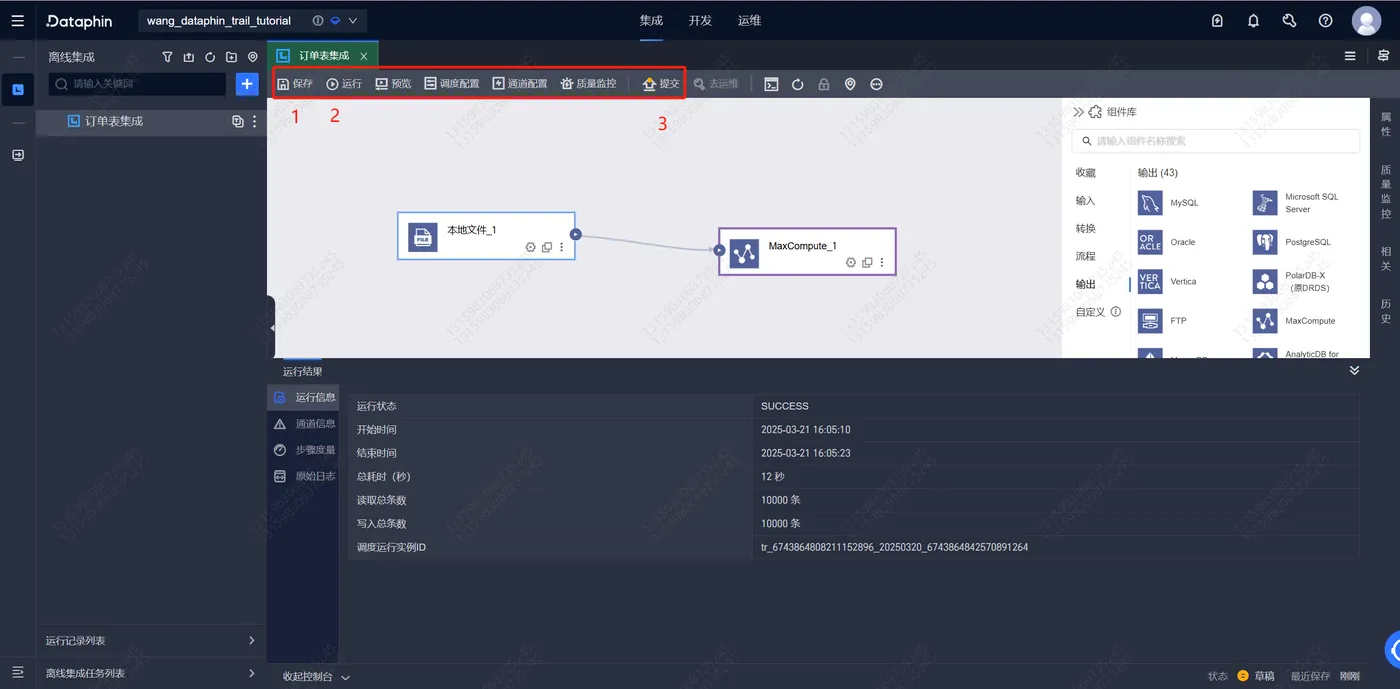Viewport: 1400px width, 689px height.
Task: Open the help question mark icon
Action: (1325, 20)
